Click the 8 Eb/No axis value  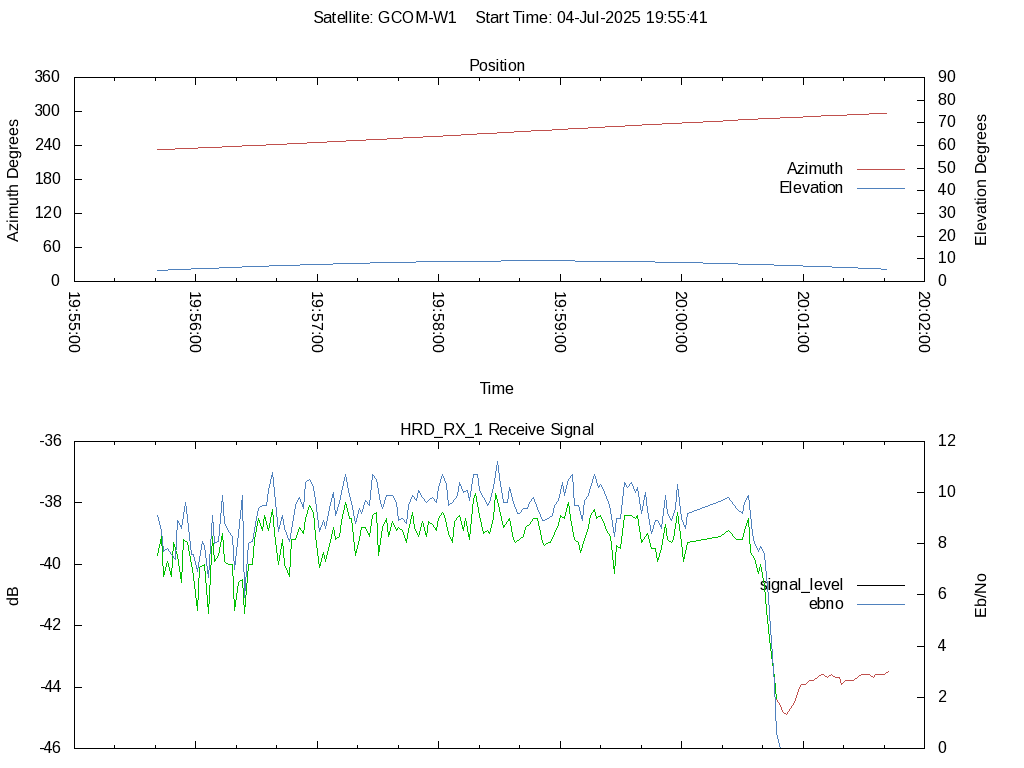tap(942, 543)
